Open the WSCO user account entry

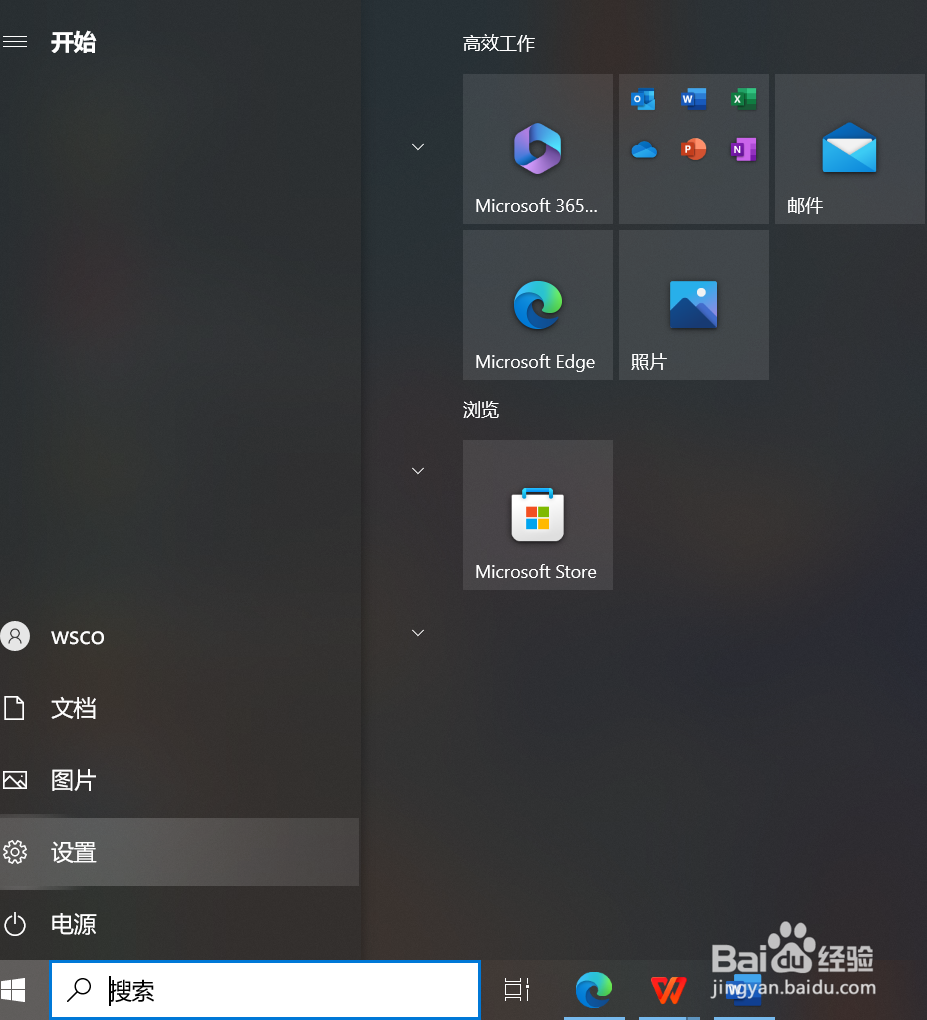(180, 637)
